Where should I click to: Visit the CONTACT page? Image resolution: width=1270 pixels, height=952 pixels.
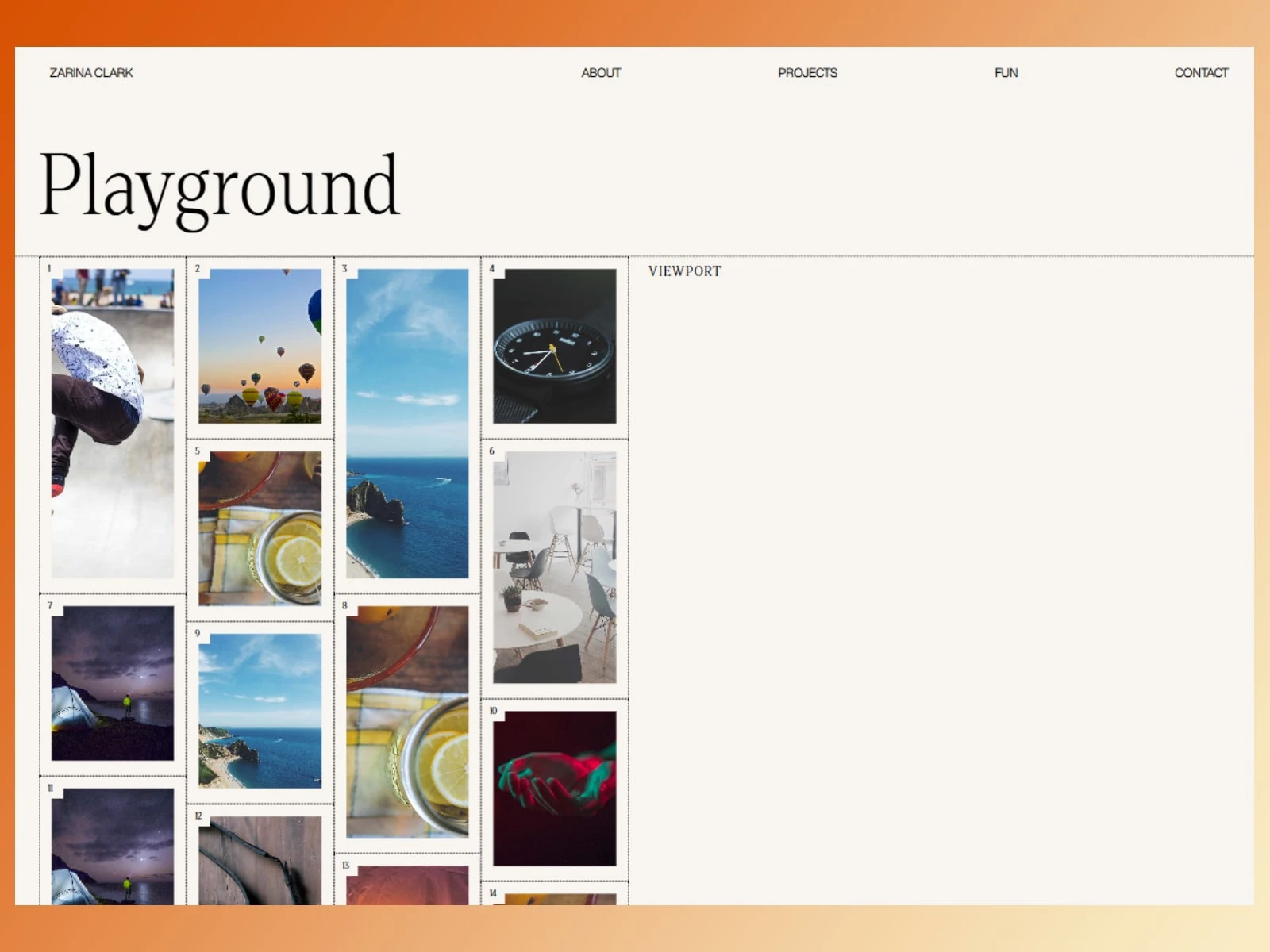coord(1201,73)
